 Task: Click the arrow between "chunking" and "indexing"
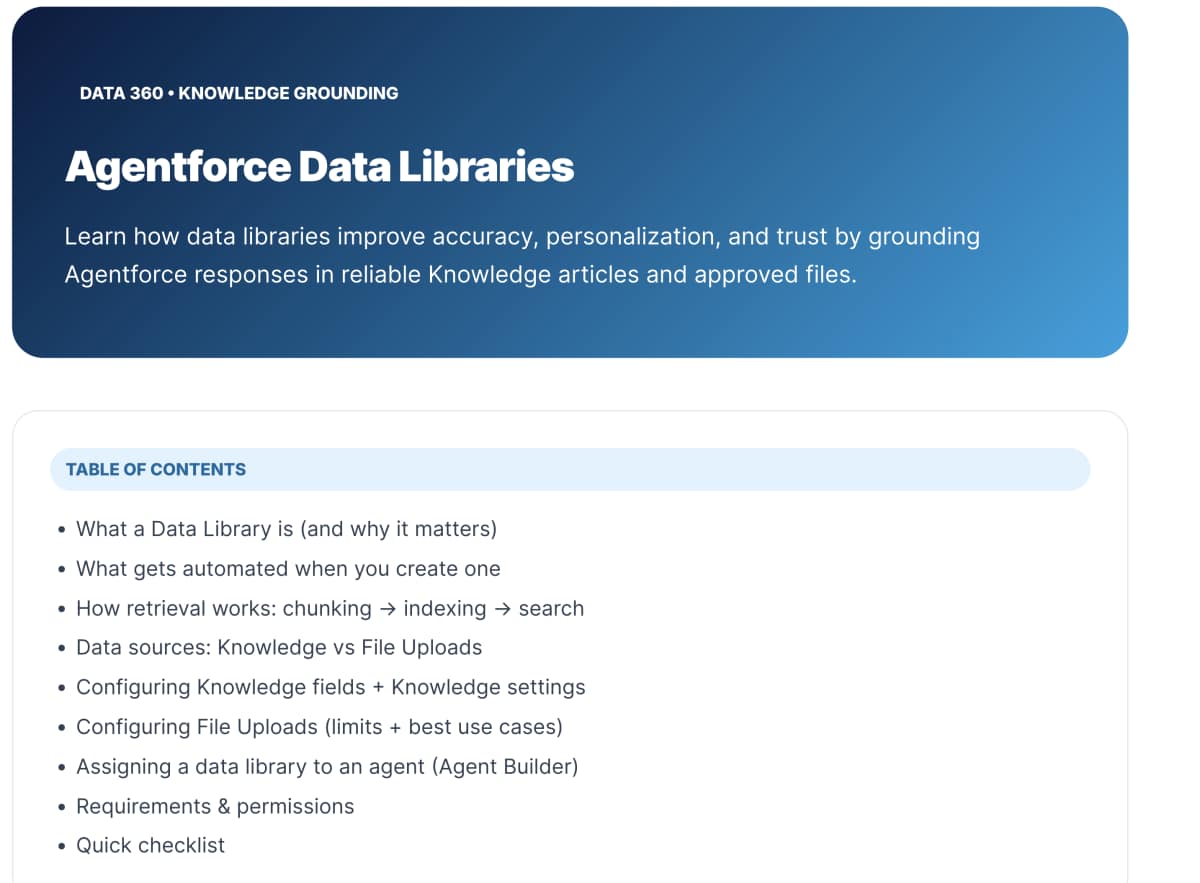(x=387, y=609)
